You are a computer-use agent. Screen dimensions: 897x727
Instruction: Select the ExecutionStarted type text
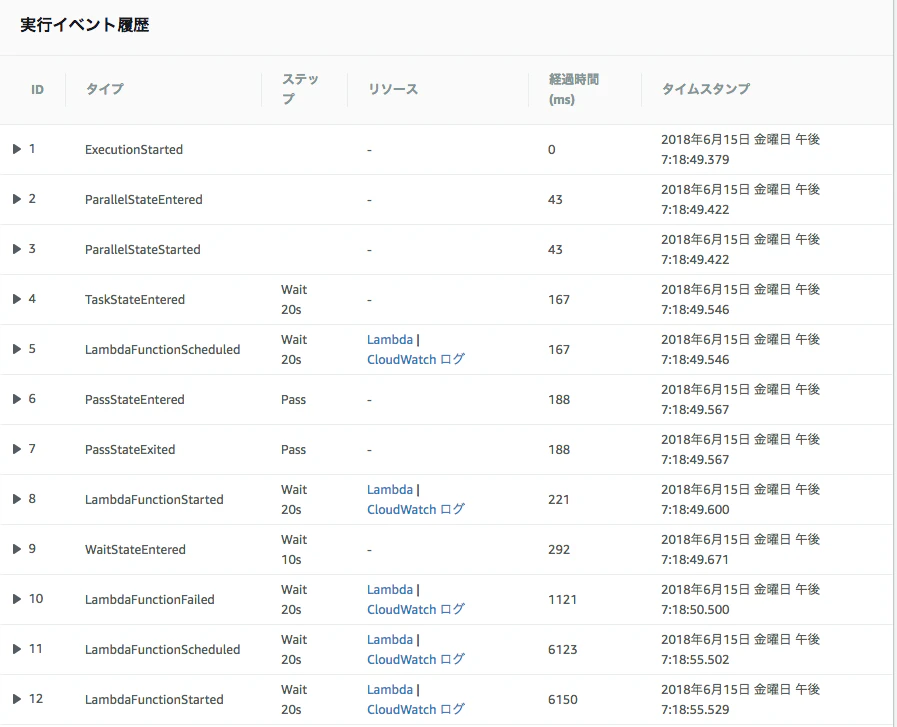pyautogui.click(x=134, y=150)
